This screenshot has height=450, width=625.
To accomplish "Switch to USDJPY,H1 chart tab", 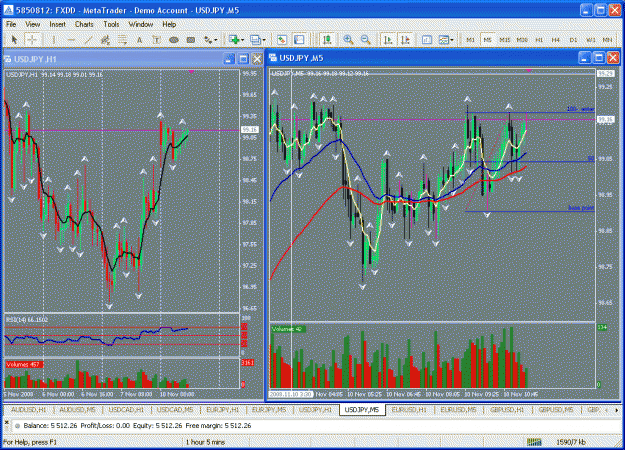I will (315, 410).
